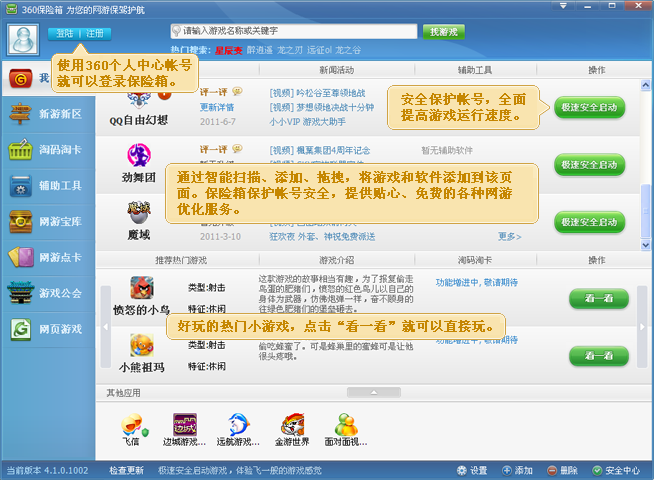The width and height of the screenshot is (654, 480).
Task: Open video link 枫叶集团4周年纪念
Action: (320, 150)
